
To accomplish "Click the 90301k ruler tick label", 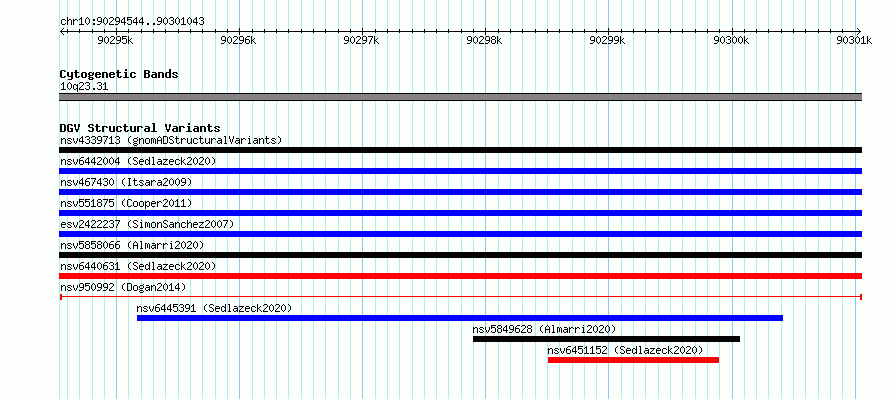I will point(854,40).
